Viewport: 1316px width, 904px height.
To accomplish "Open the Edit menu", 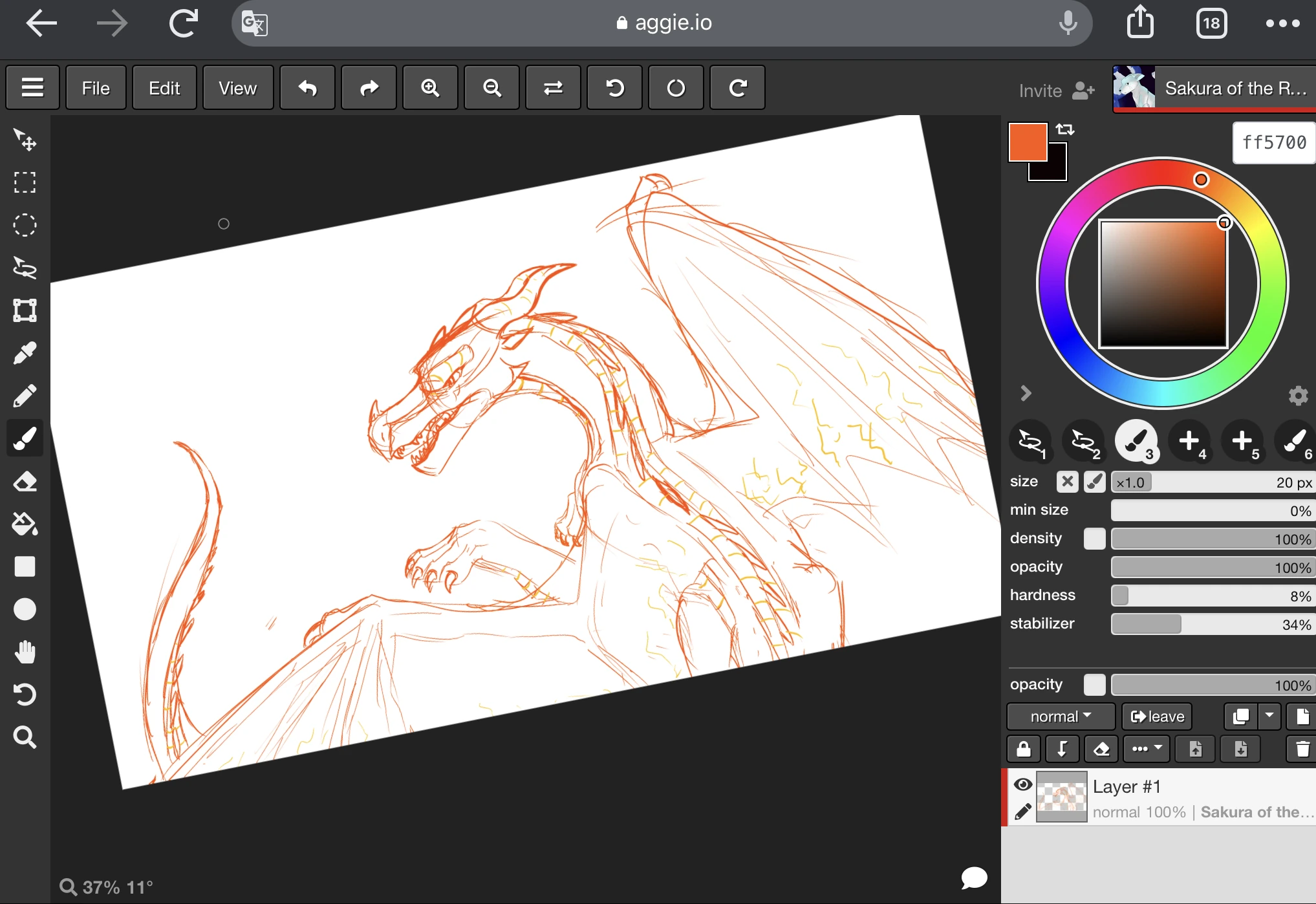I will click(164, 87).
